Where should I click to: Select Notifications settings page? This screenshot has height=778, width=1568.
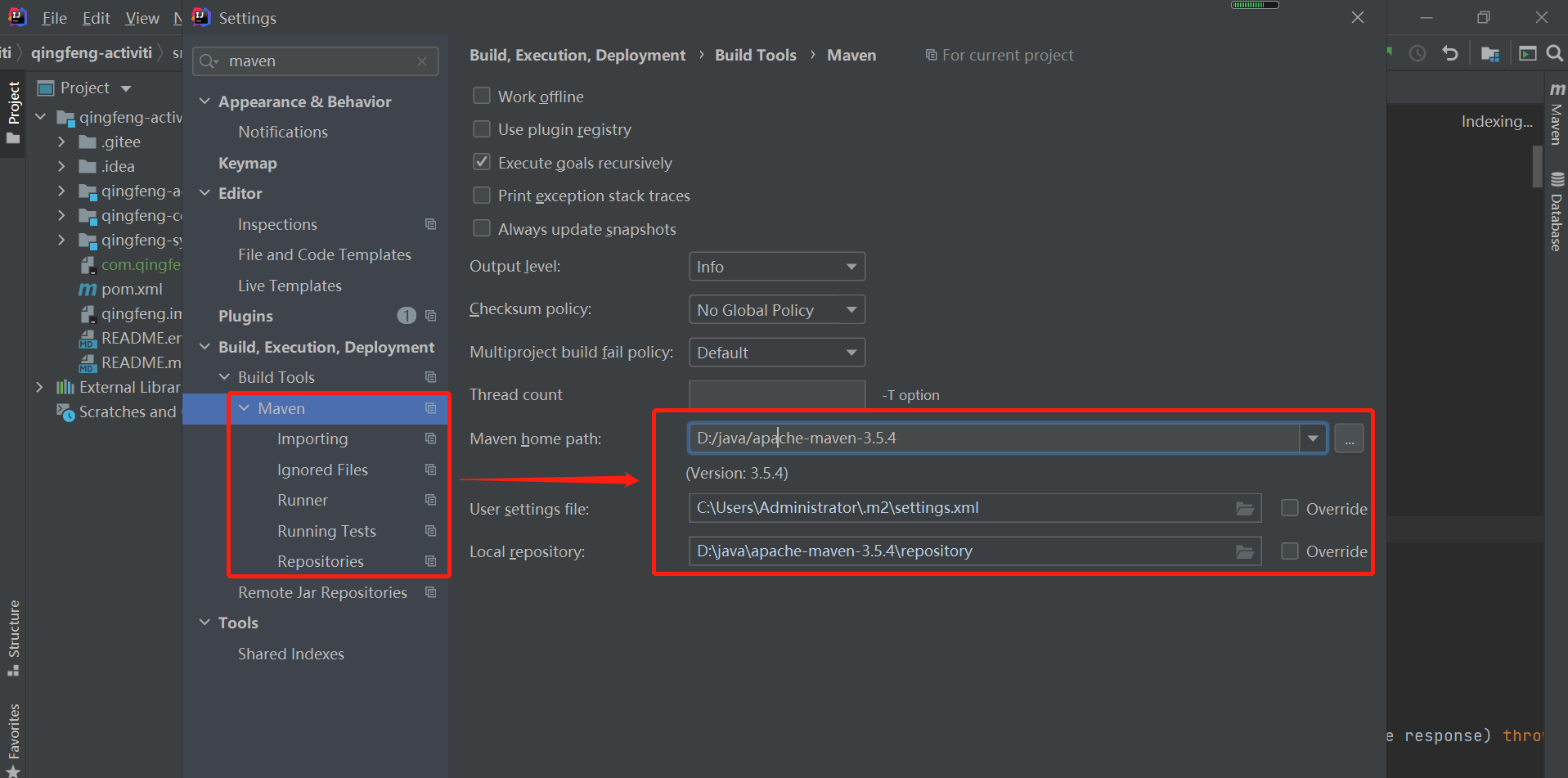pos(283,132)
